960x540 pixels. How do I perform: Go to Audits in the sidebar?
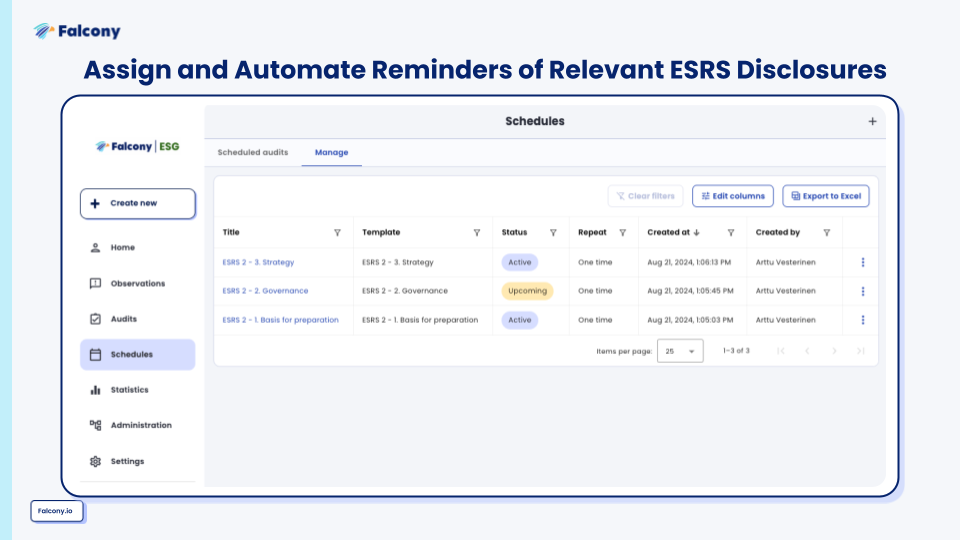pyautogui.click(x=138, y=319)
